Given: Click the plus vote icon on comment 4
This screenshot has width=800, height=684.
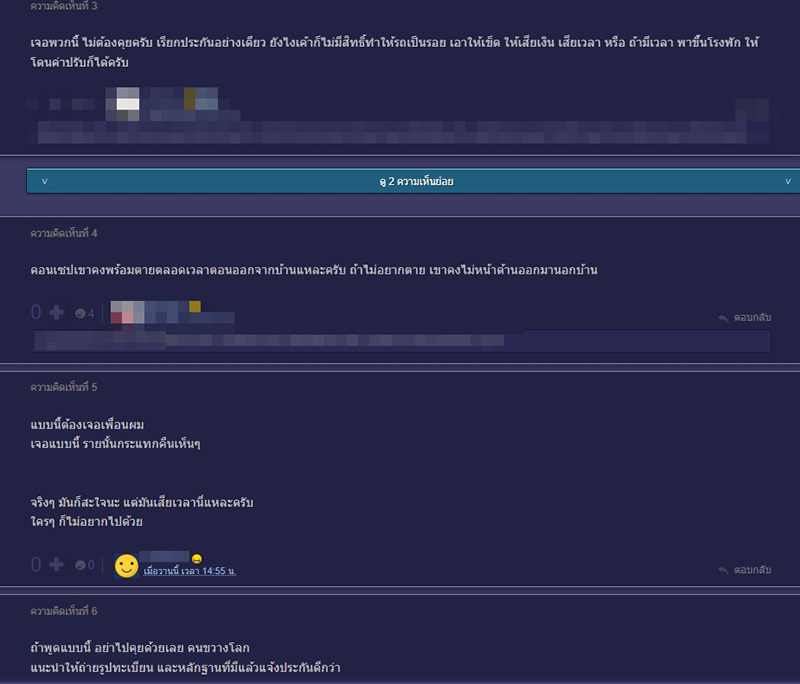Looking at the screenshot, I should tap(56, 313).
